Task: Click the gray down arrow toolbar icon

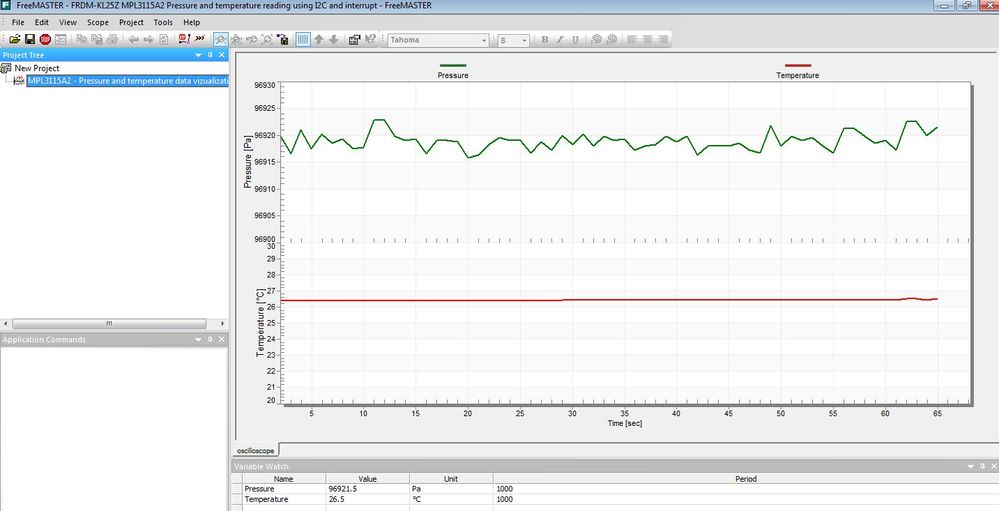Action: click(333, 40)
